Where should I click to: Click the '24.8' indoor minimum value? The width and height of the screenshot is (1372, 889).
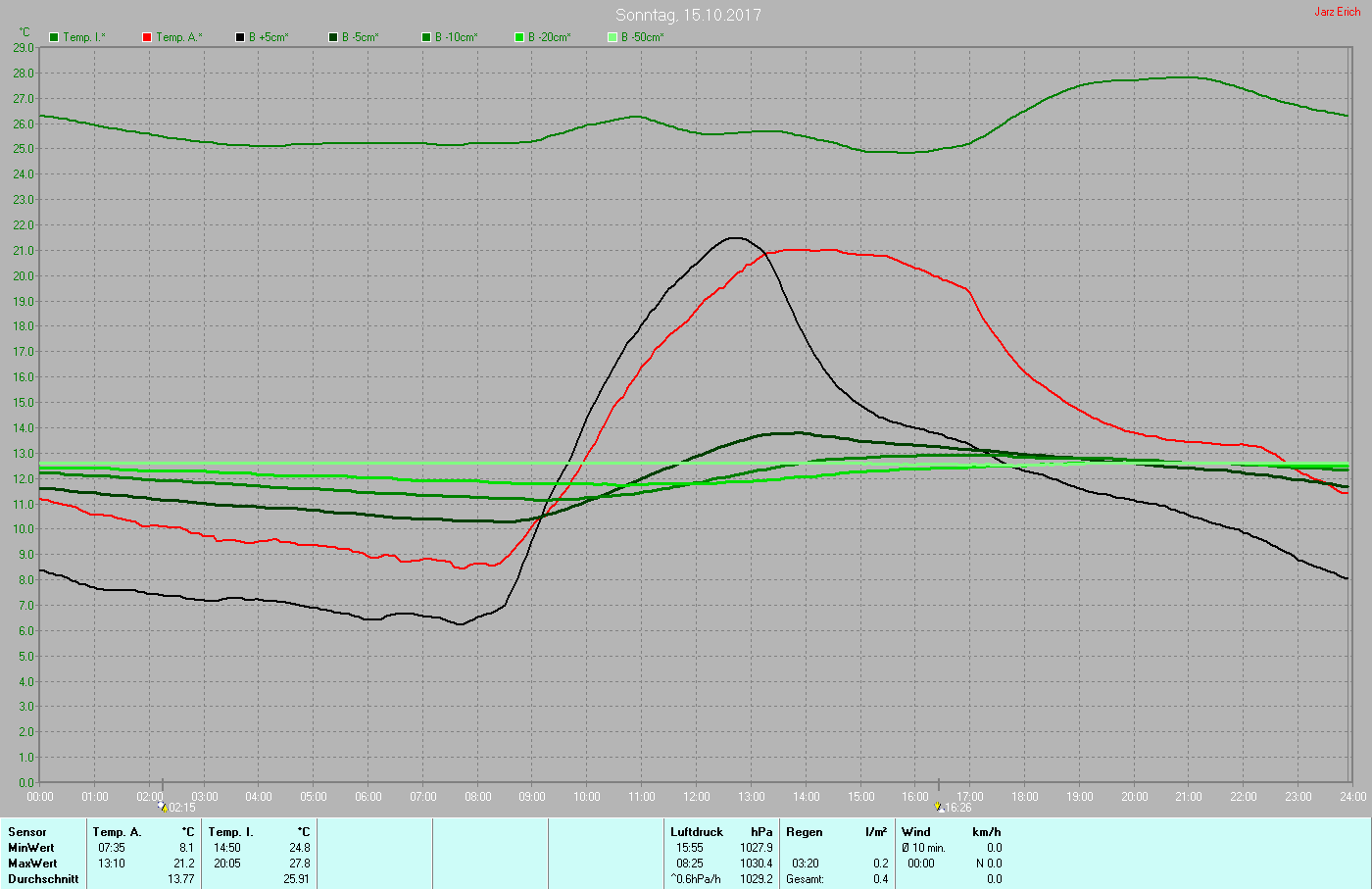[299, 848]
